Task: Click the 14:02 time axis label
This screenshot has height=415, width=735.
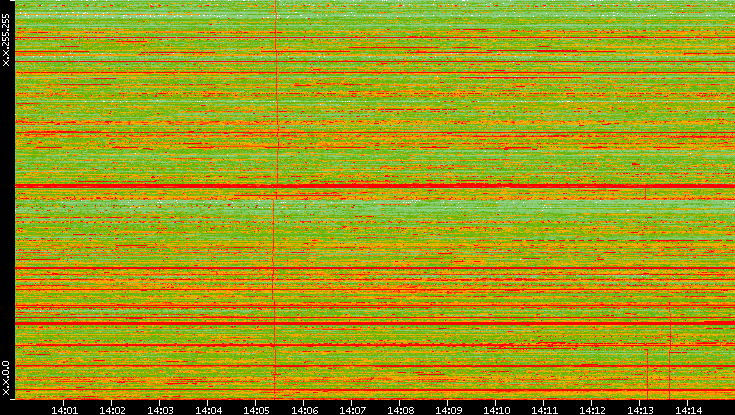Action: [x=112, y=410]
